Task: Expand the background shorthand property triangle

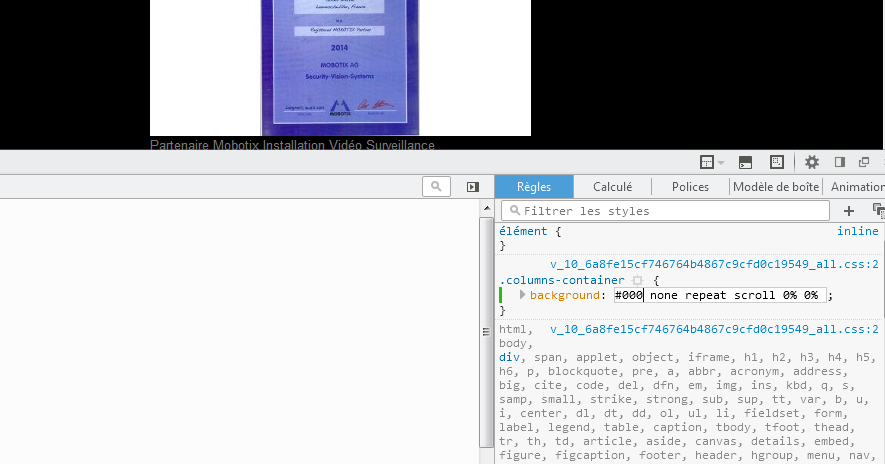Action: (x=522, y=295)
